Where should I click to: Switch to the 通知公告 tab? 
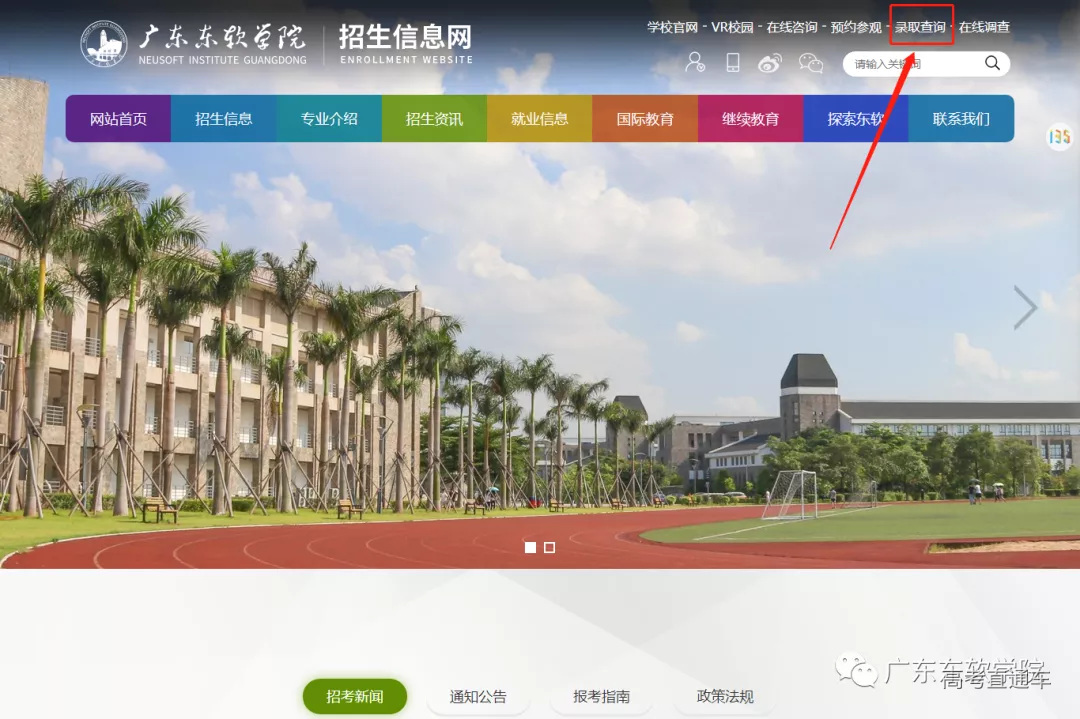(x=478, y=697)
